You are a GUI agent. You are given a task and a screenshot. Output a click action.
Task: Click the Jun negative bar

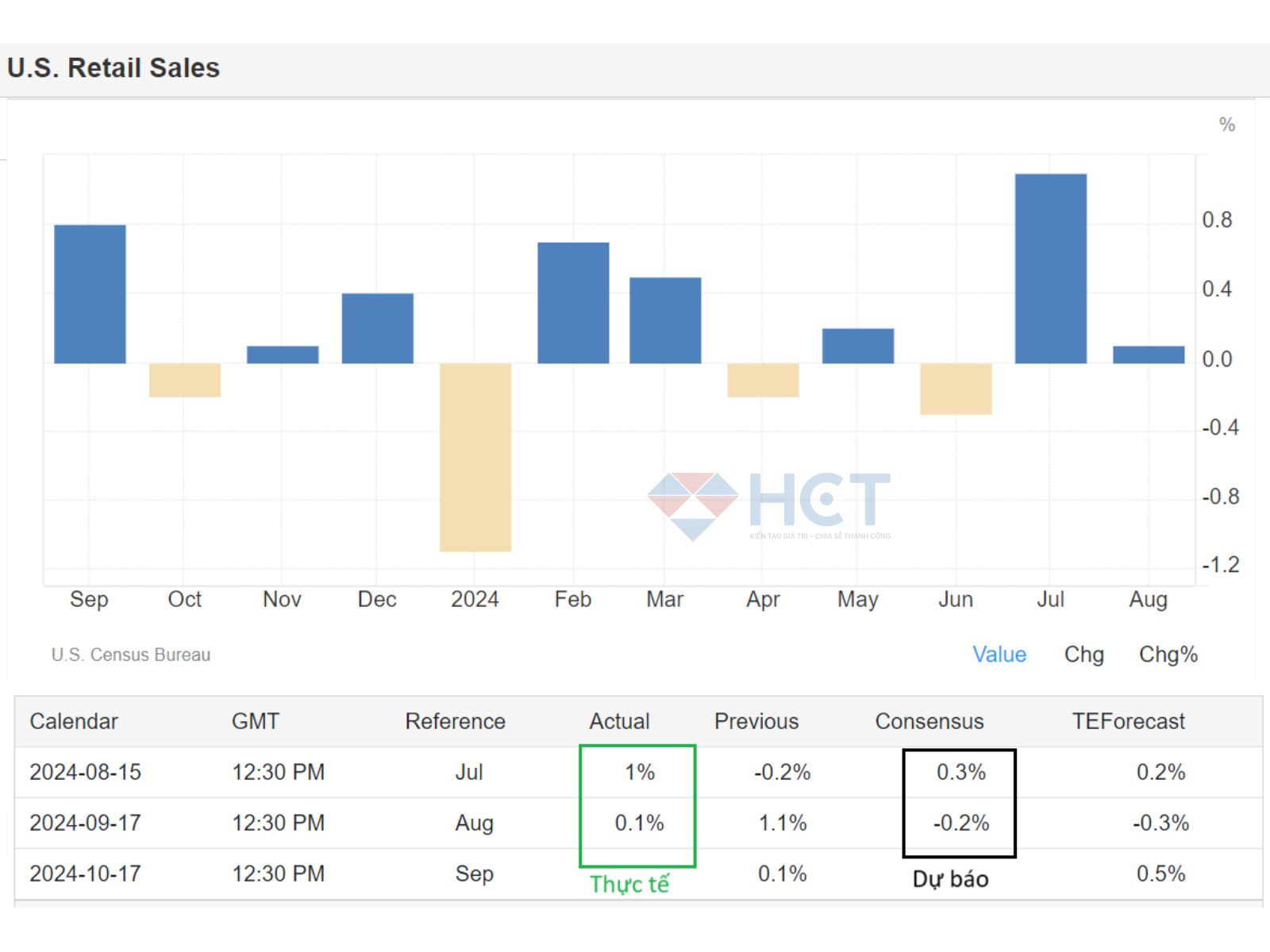956,389
